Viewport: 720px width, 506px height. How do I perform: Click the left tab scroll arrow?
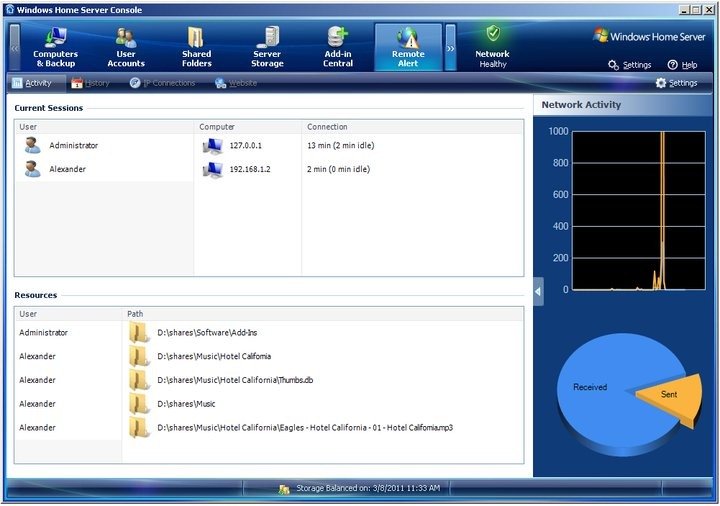tap(15, 48)
